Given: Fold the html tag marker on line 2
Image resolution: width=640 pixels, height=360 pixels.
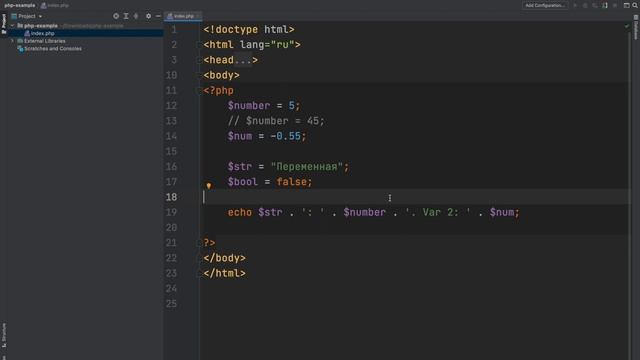Looking at the screenshot, I should pos(200,45).
